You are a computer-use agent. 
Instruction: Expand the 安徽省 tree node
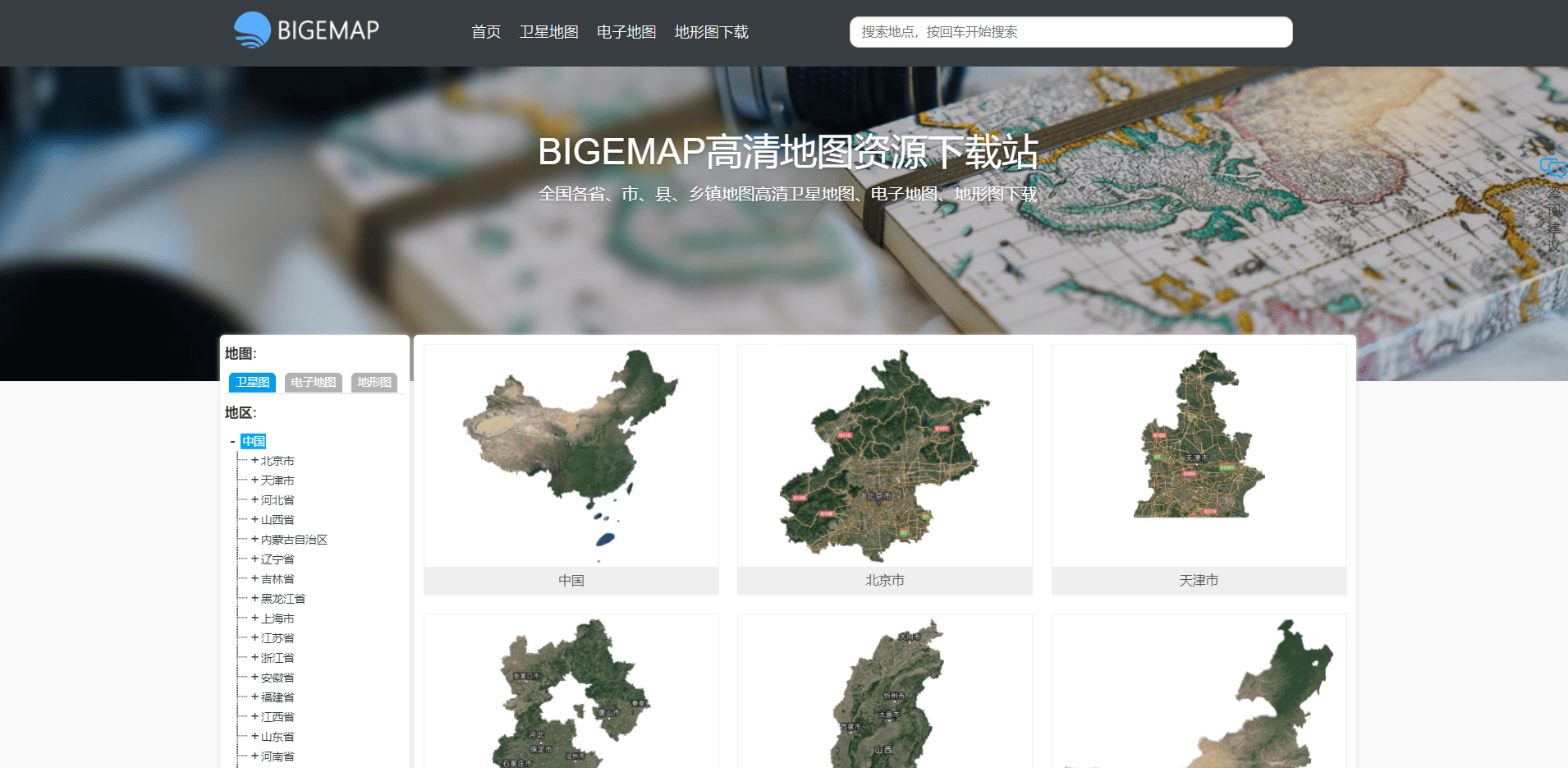coord(254,678)
